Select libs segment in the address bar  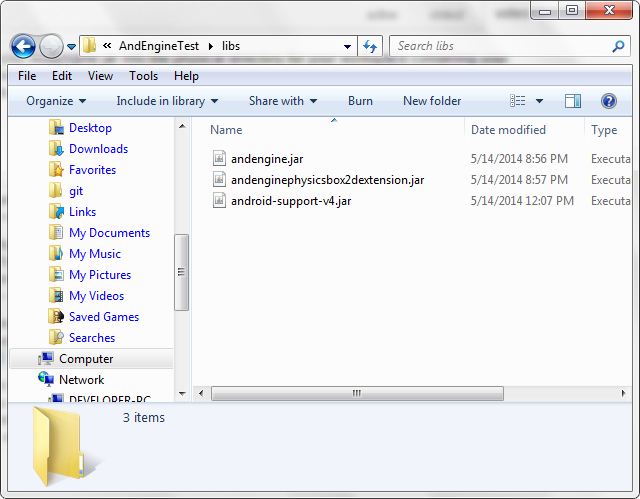pos(231,46)
